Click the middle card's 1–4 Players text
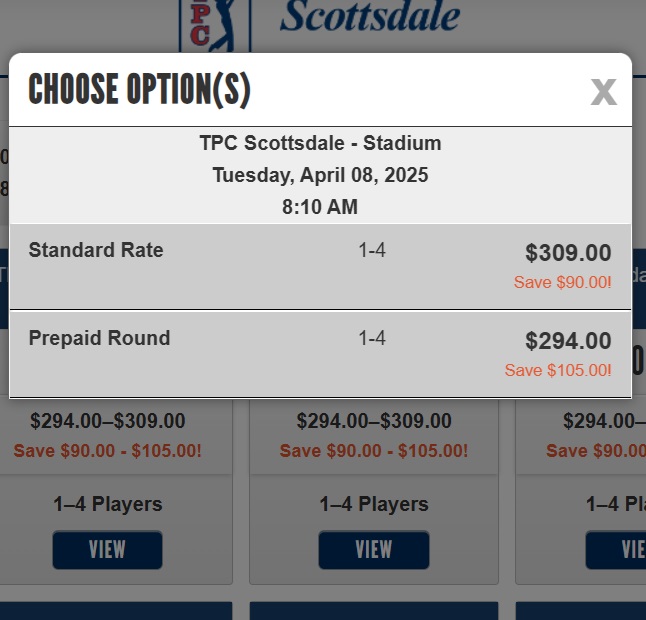The height and width of the screenshot is (620, 646). tap(374, 504)
